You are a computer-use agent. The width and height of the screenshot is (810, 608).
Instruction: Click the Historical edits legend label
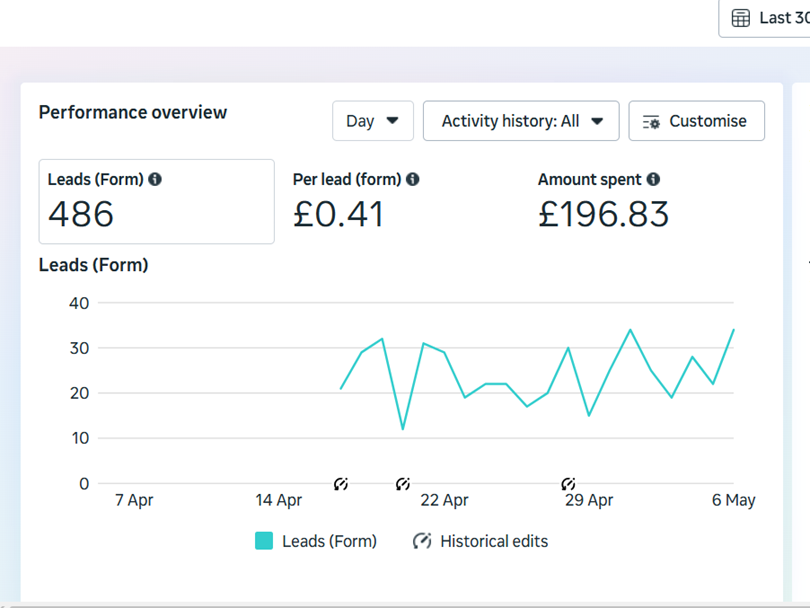point(494,541)
